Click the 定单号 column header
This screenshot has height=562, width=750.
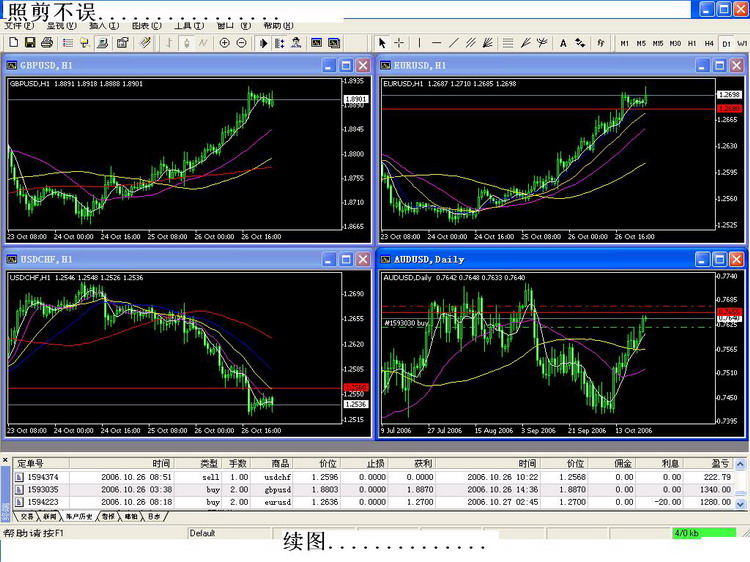41,463
